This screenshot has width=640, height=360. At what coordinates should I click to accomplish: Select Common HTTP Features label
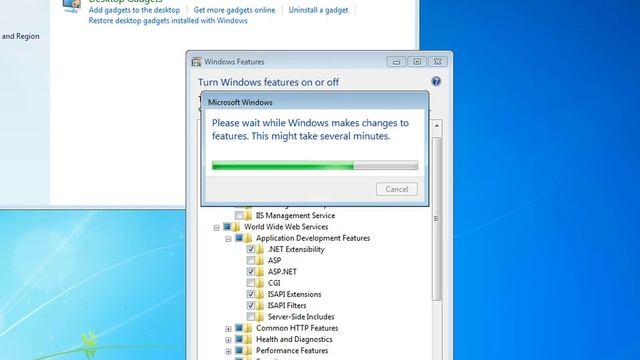point(297,328)
